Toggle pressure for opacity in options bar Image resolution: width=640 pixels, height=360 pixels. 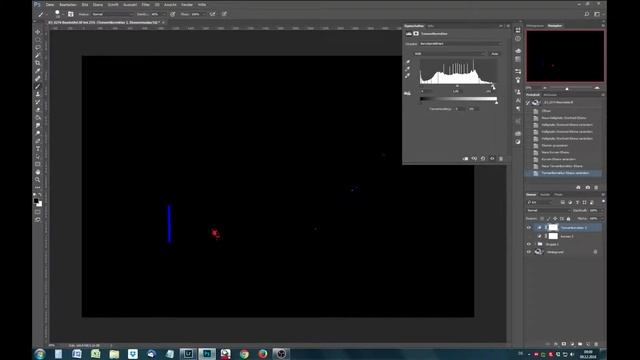[x=173, y=14]
